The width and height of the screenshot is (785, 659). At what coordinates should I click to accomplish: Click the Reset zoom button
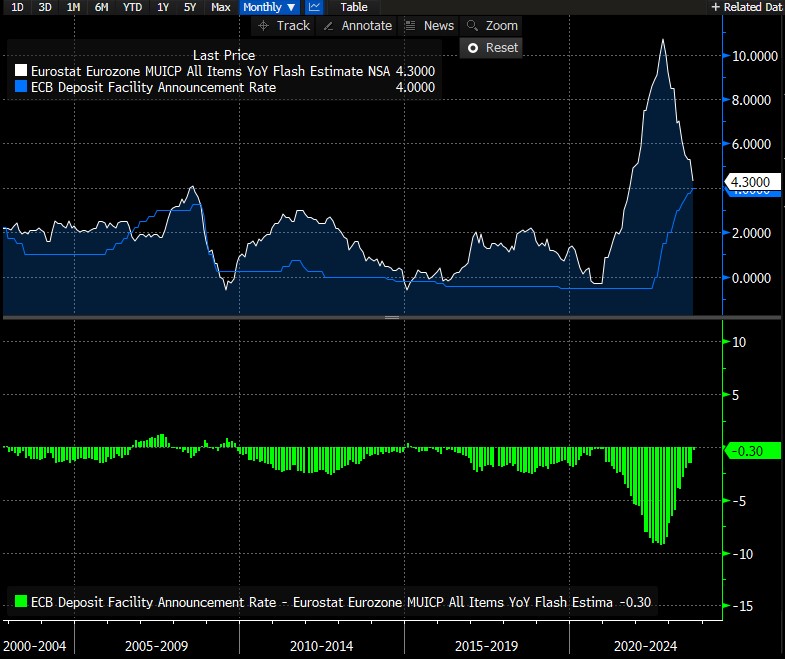[x=492, y=48]
